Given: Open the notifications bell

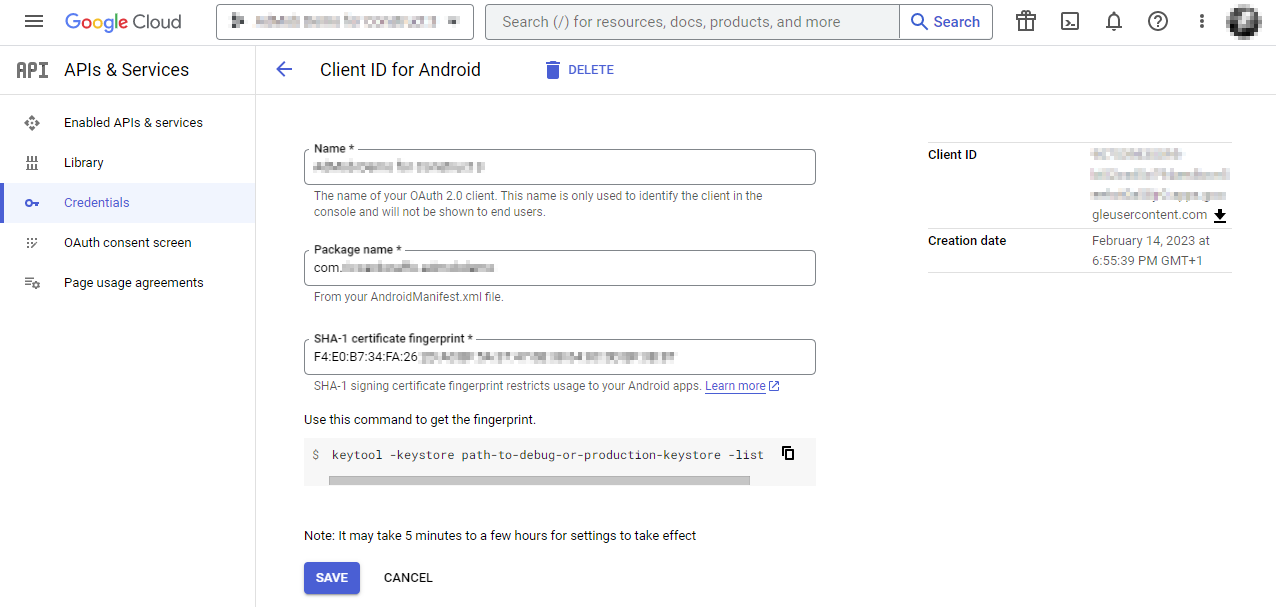Looking at the screenshot, I should [x=1114, y=22].
